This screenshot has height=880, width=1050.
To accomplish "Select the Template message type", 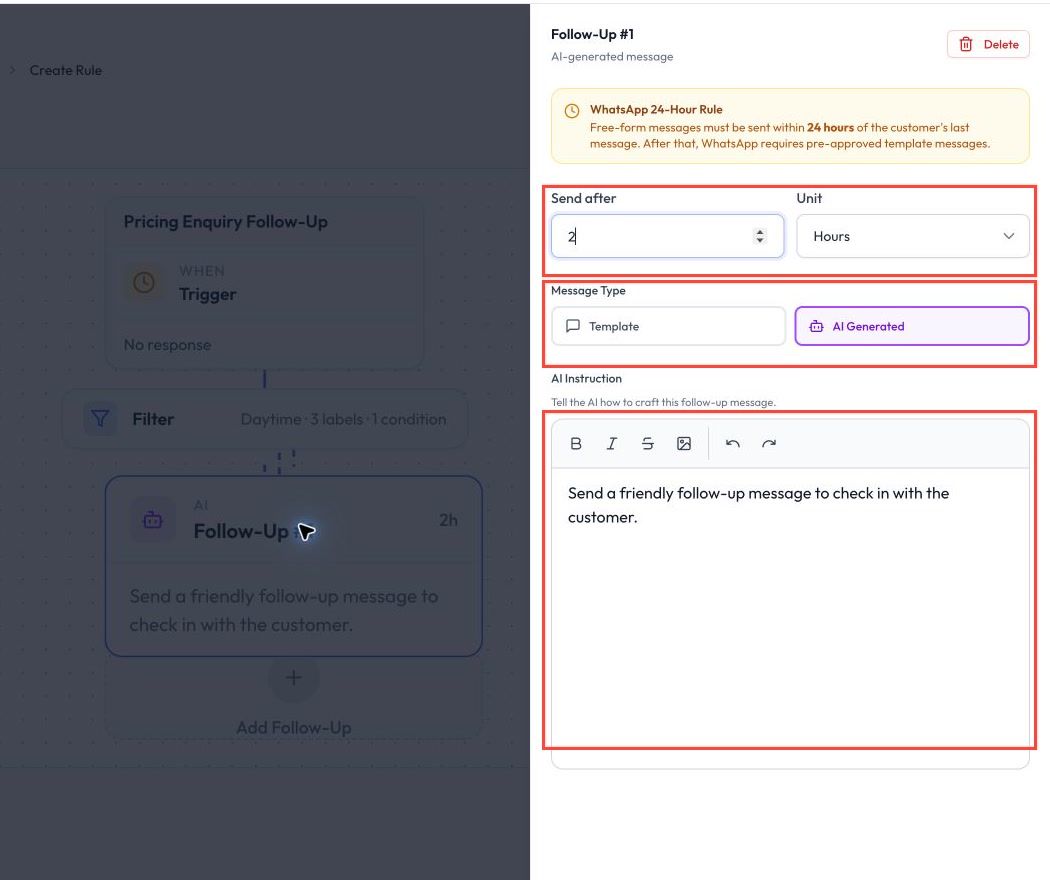I will [668, 326].
